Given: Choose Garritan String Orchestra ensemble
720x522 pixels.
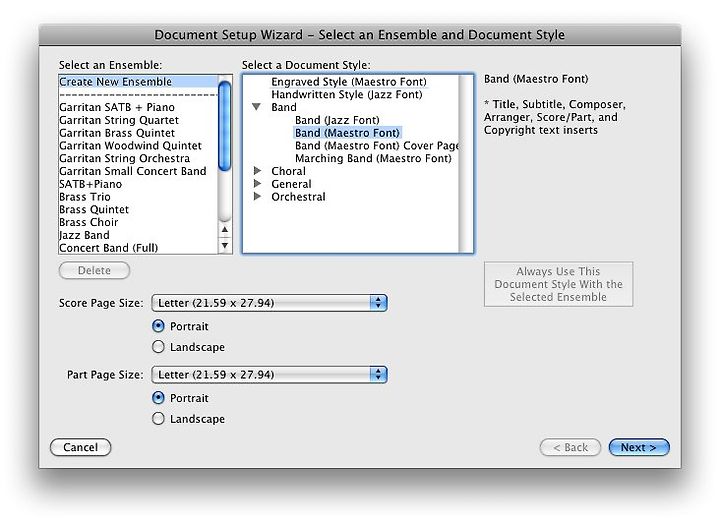Looking at the screenshot, I should click(x=138, y=158).
